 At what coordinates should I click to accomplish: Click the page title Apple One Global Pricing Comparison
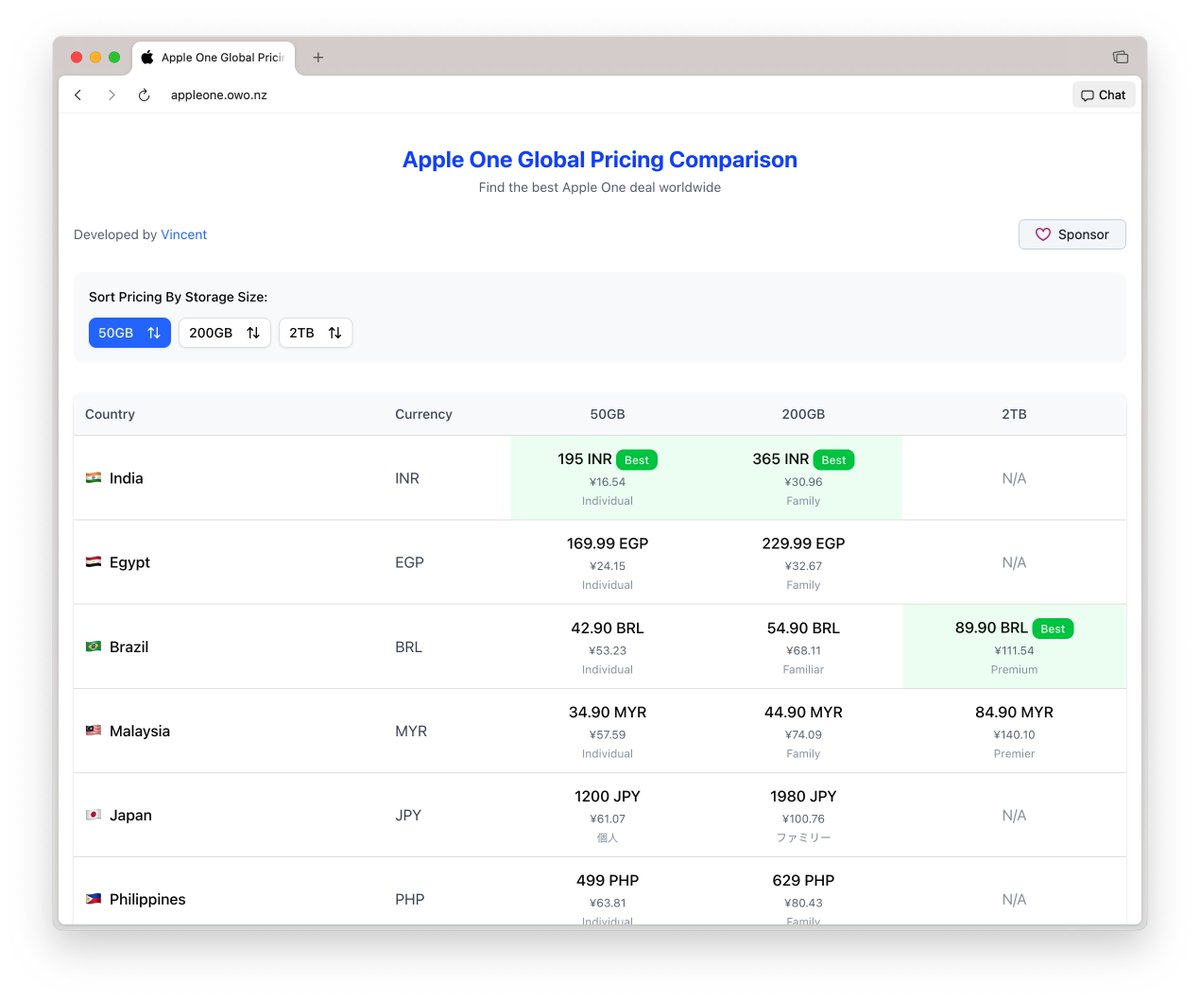(x=600, y=159)
